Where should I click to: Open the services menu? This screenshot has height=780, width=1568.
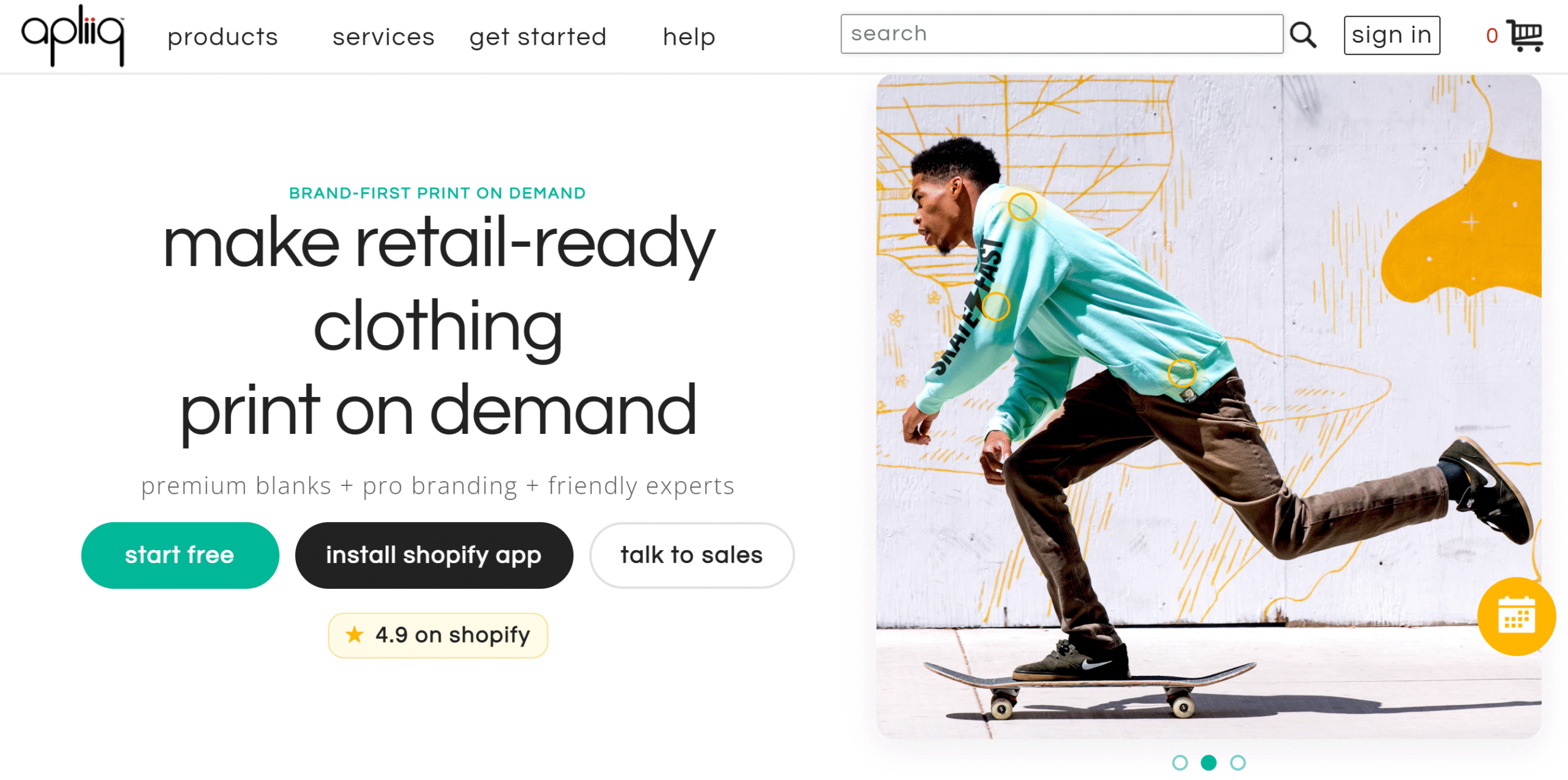pos(383,37)
